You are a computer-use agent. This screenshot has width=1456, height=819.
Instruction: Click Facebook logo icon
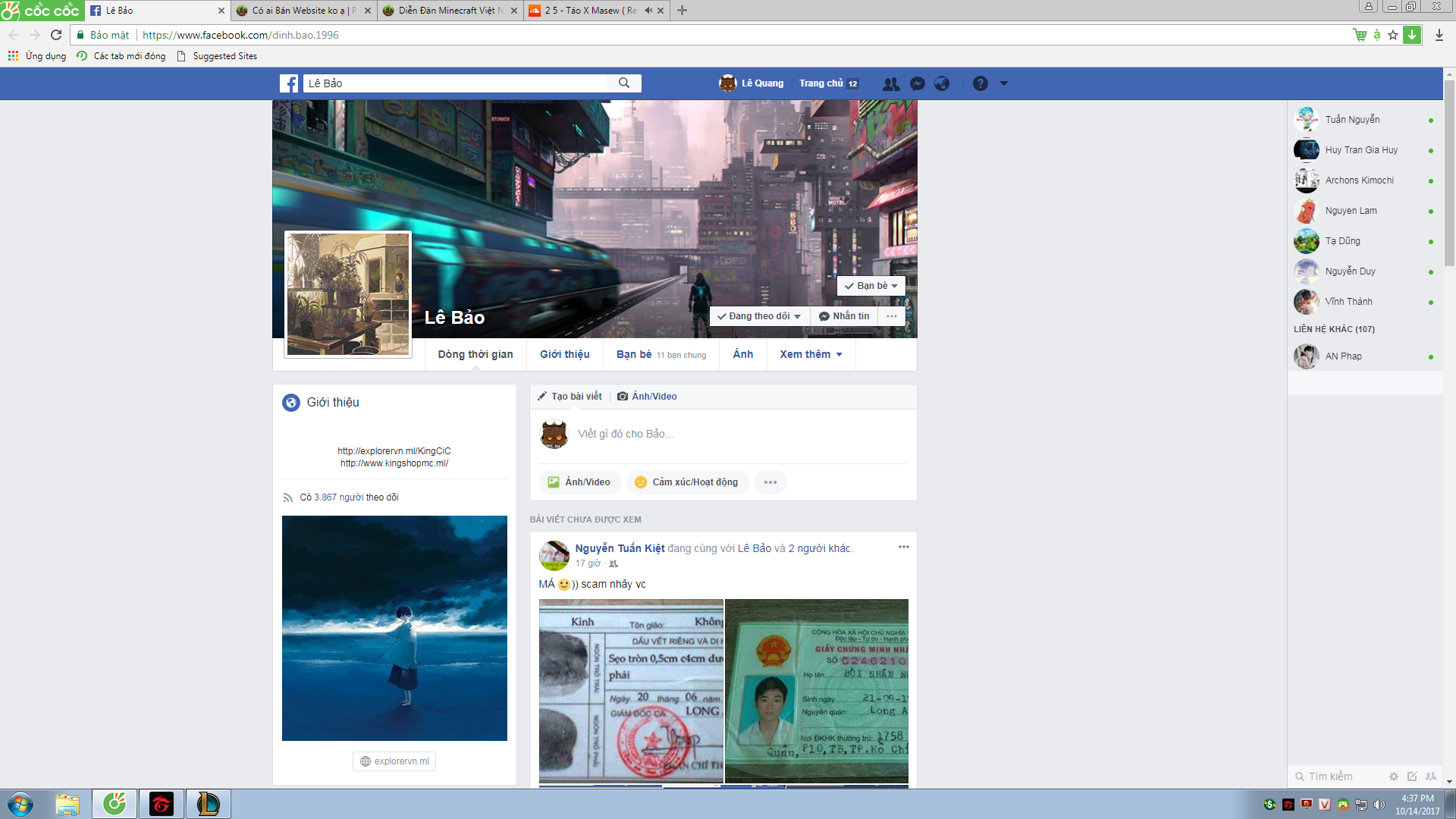tap(289, 83)
